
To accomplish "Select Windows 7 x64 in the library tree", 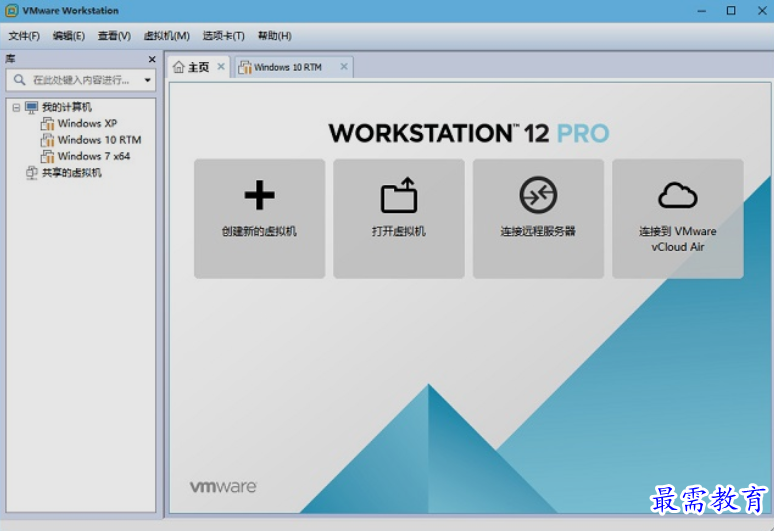I will click(x=94, y=156).
